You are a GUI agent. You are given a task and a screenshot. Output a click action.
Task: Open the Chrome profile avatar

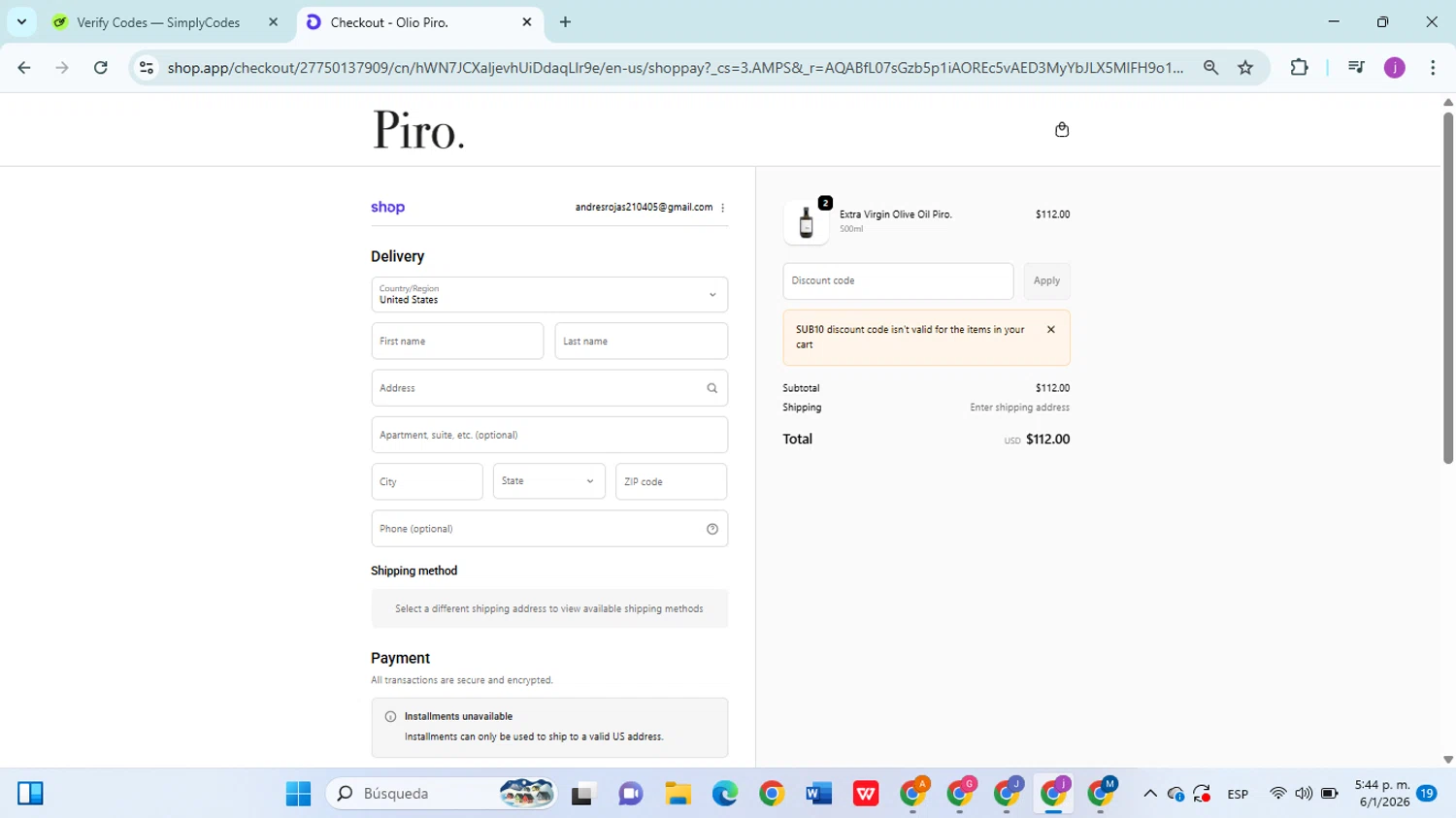coord(1395,67)
